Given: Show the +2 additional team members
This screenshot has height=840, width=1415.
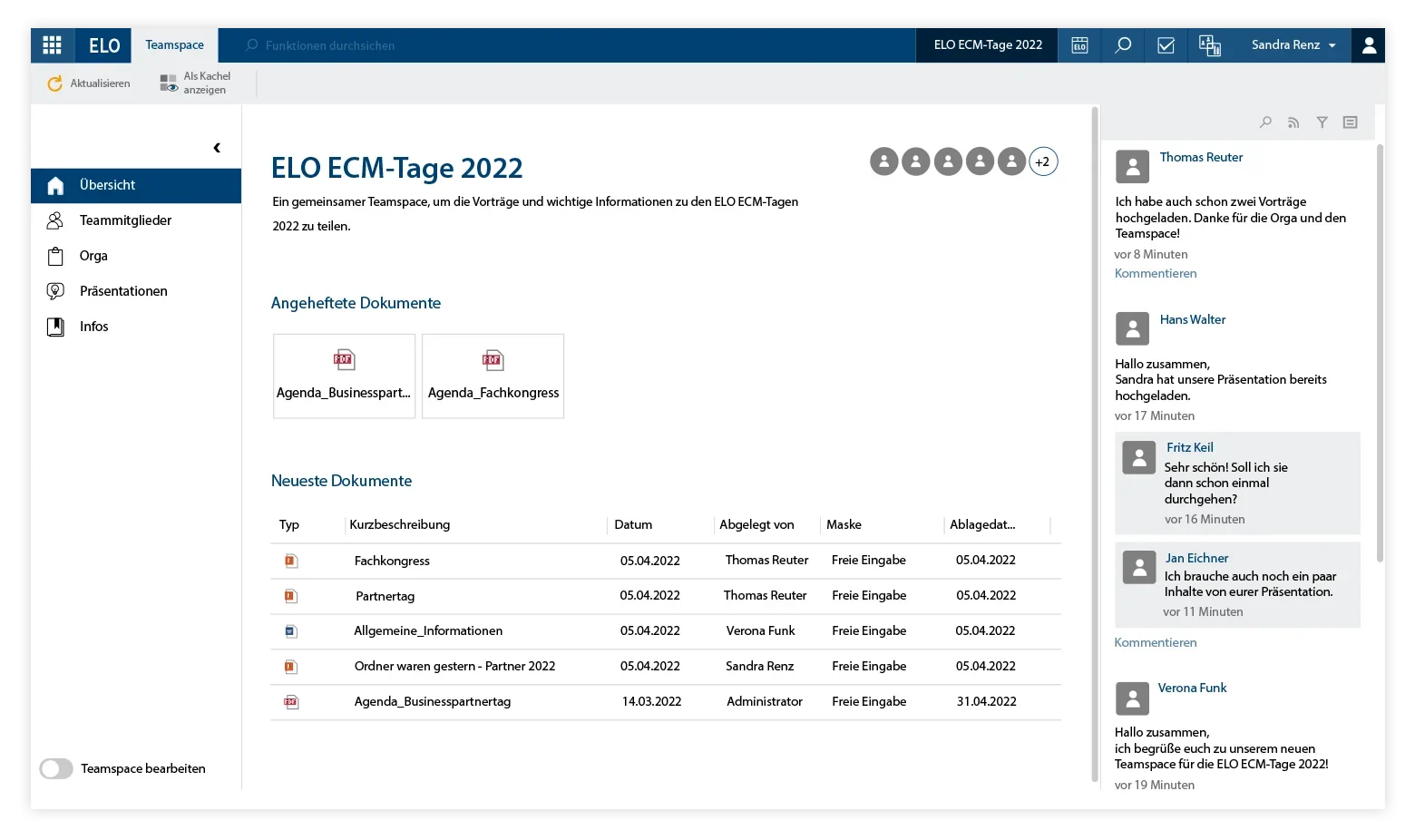Looking at the screenshot, I should [x=1043, y=162].
